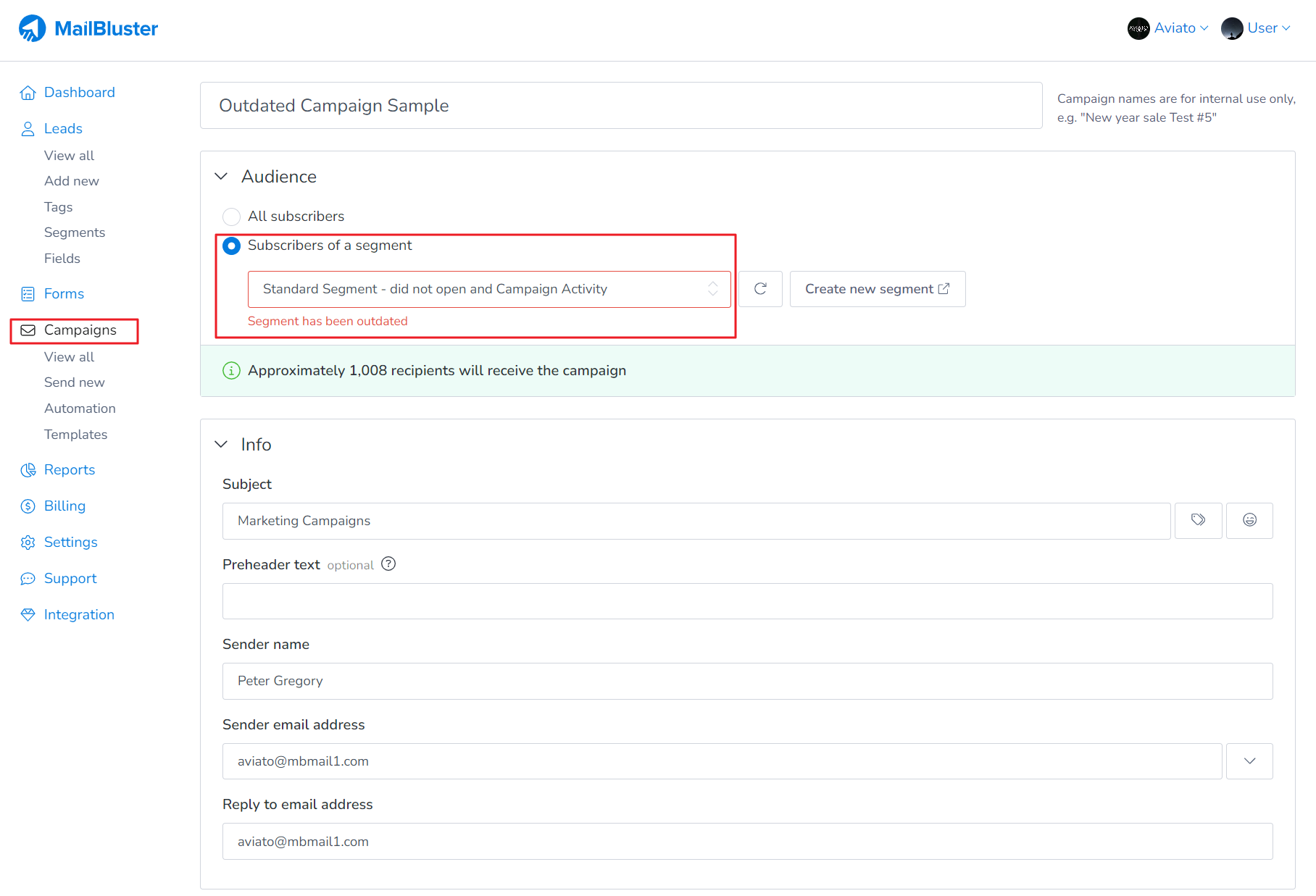
Task: Select the Subscribers of a segment radio
Action: (231, 246)
